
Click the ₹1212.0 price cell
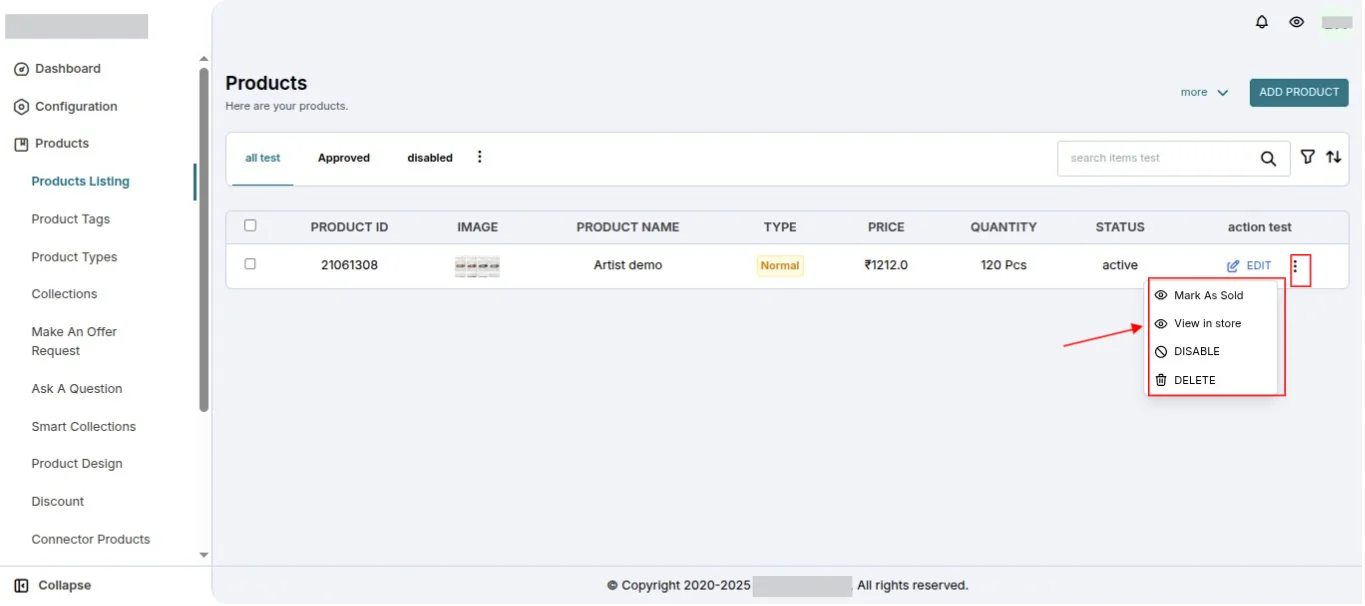coord(886,266)
